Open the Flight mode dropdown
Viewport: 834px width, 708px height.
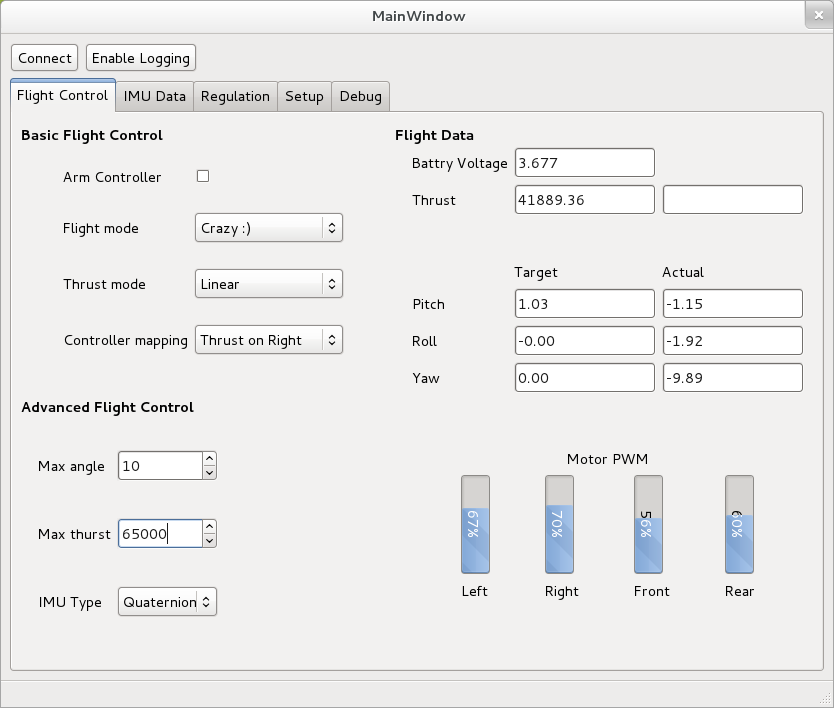click(x=269, y=228)
